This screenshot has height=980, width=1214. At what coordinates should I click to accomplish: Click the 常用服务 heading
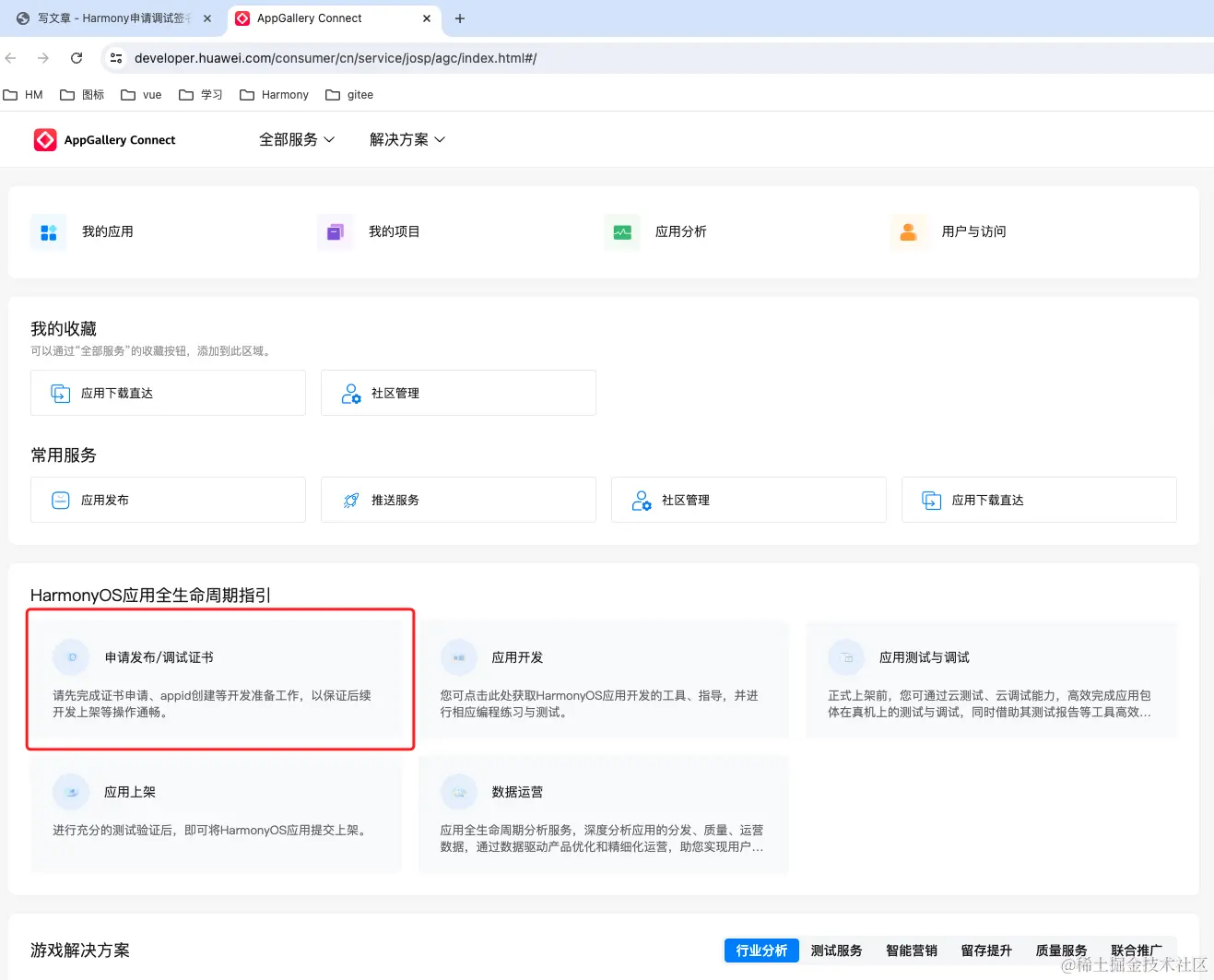click(x=64, y=455)
